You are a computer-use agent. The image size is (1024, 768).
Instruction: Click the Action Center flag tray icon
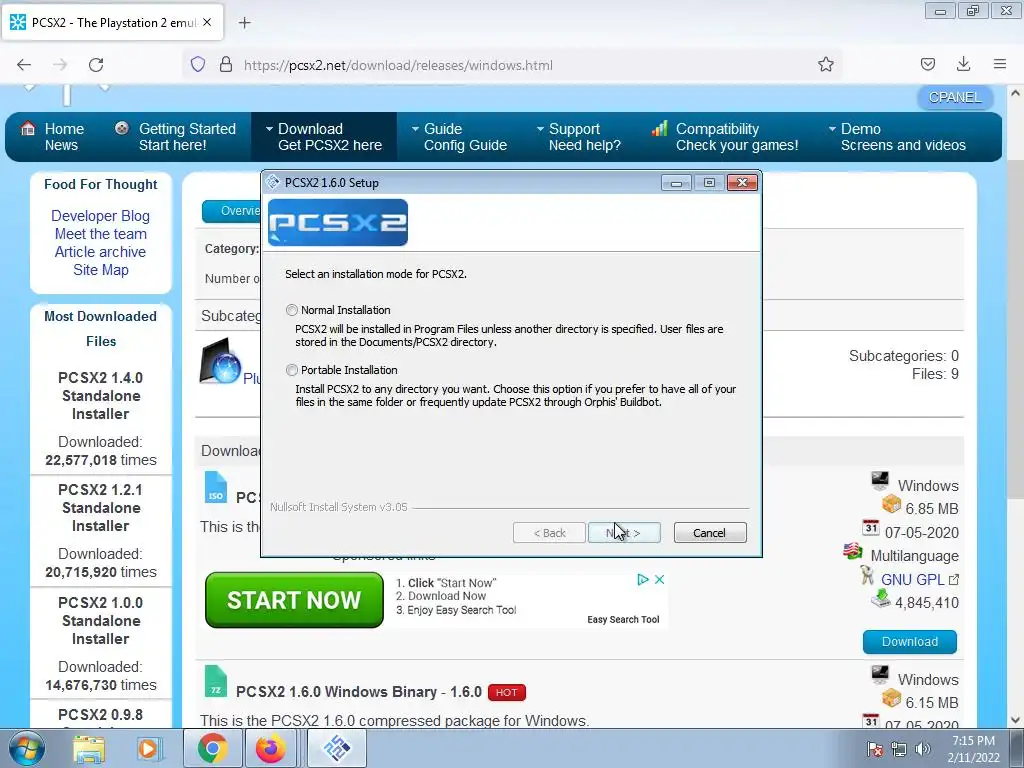click(x=875, y=749)
